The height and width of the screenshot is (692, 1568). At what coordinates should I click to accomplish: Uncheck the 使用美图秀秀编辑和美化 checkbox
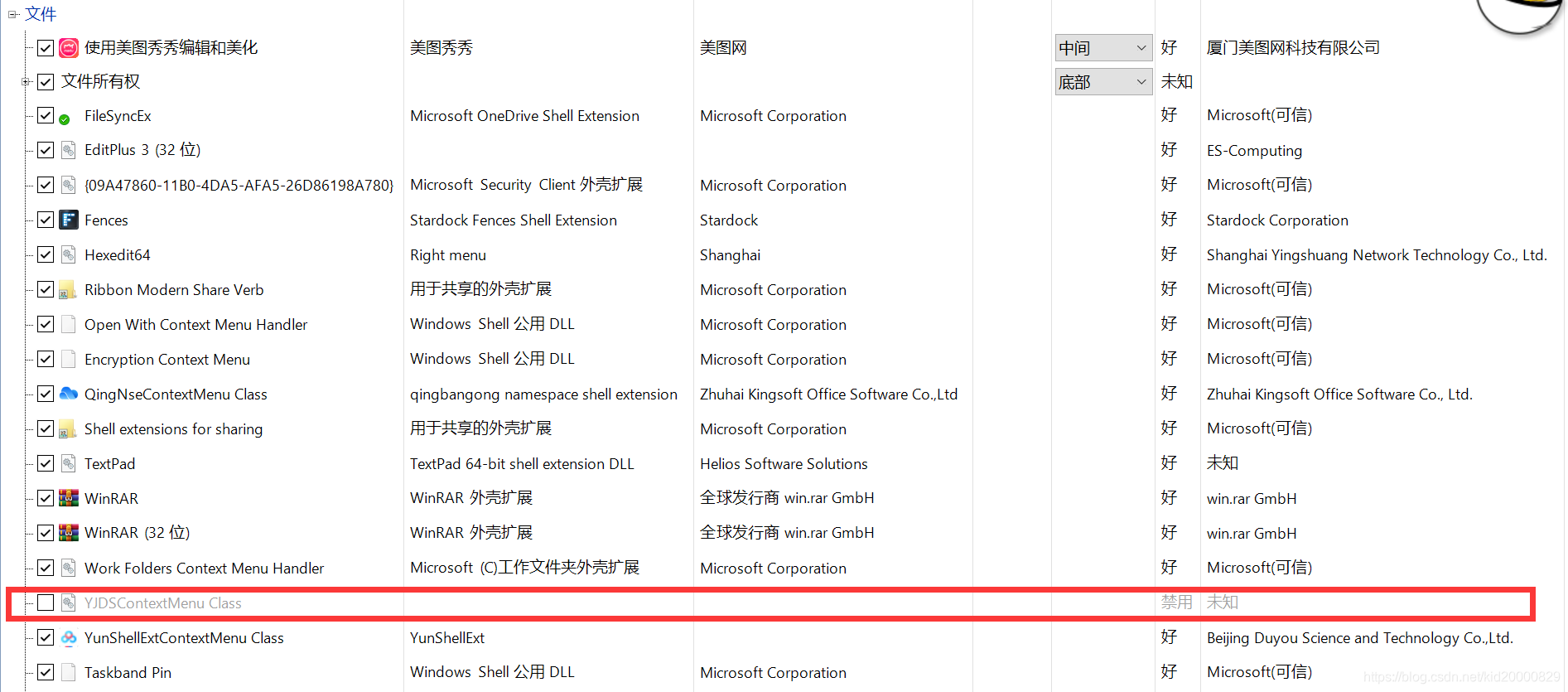click(46, 48)
